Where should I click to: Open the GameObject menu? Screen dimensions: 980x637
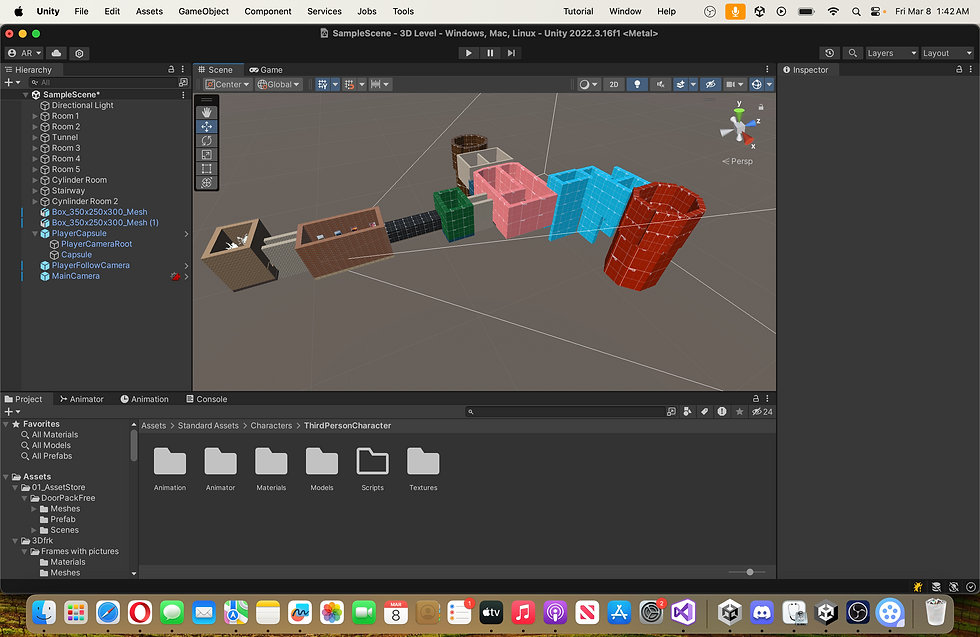tap(203, 11)
